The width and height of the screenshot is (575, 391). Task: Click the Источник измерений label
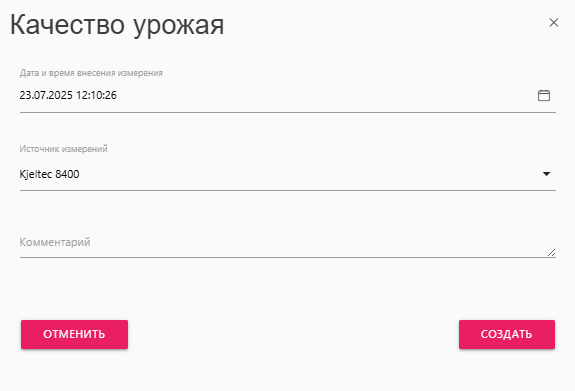coord(63,149)
